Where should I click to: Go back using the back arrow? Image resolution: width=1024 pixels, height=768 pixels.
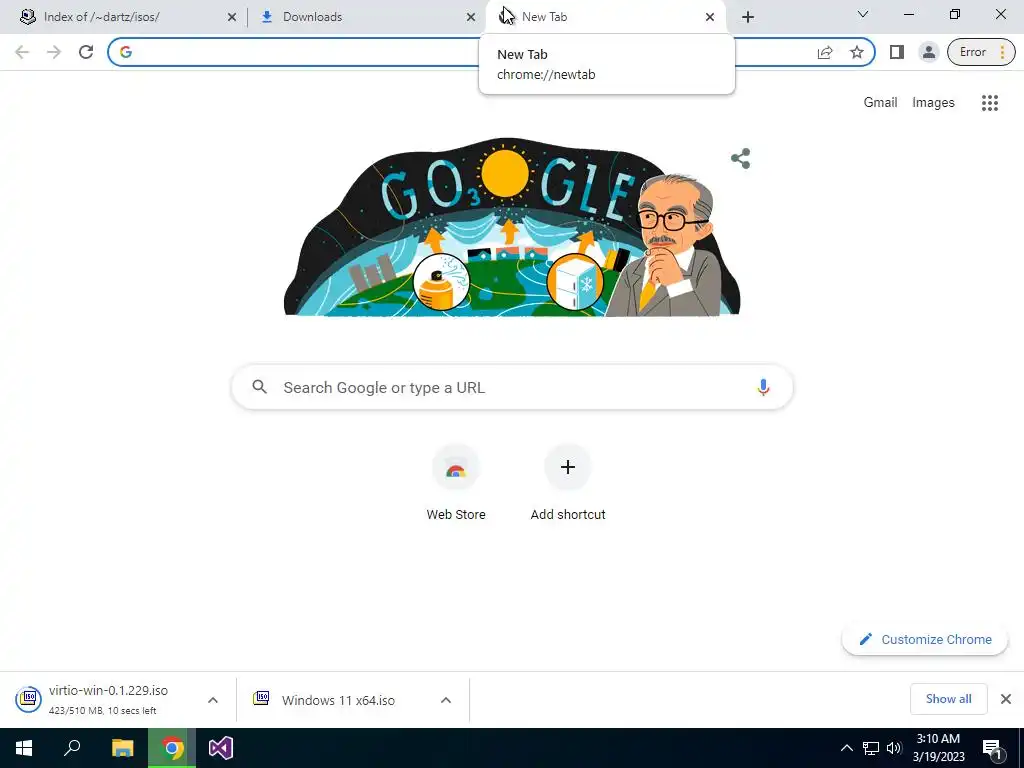click(22, 52)
